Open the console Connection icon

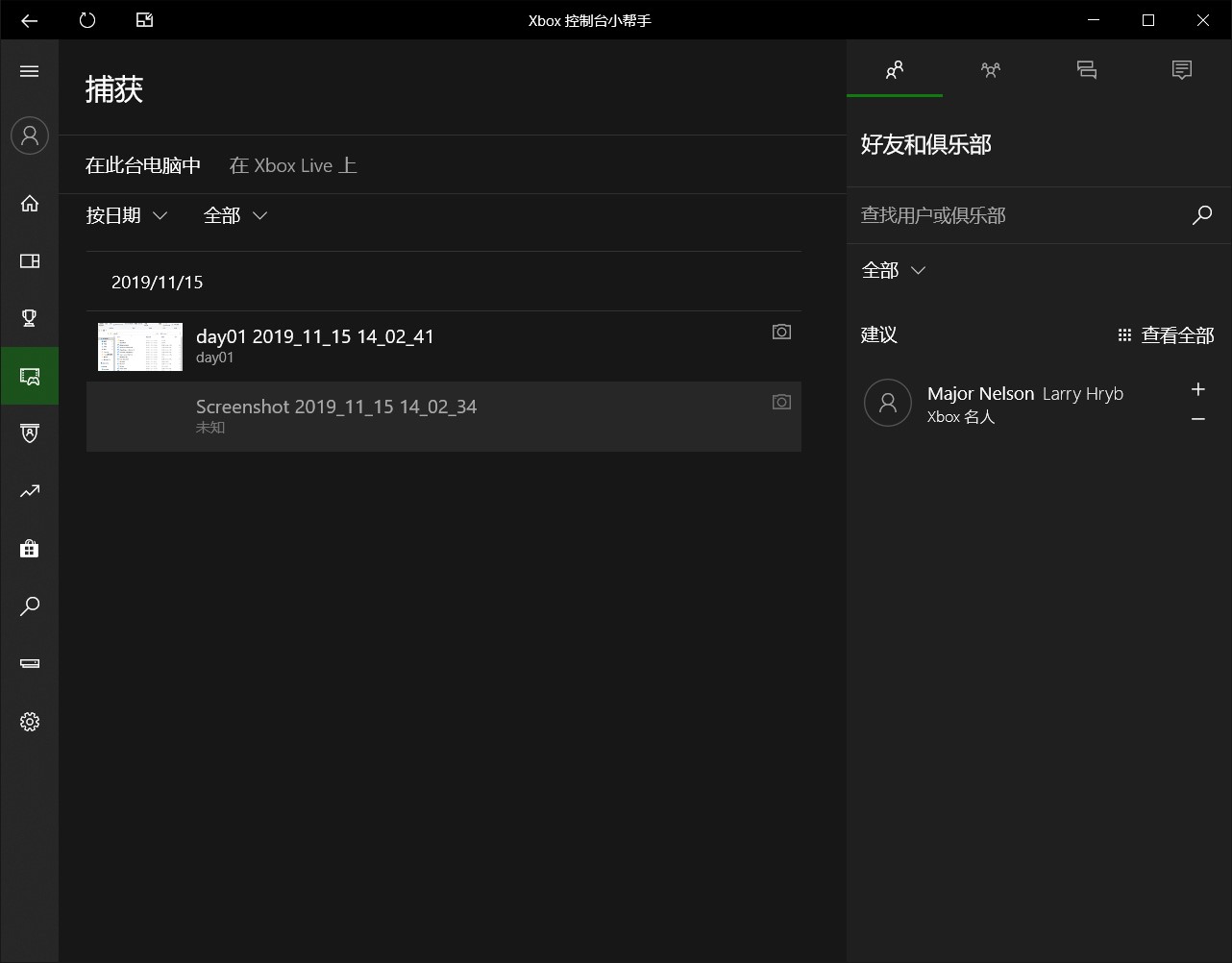tap(30, 664)
